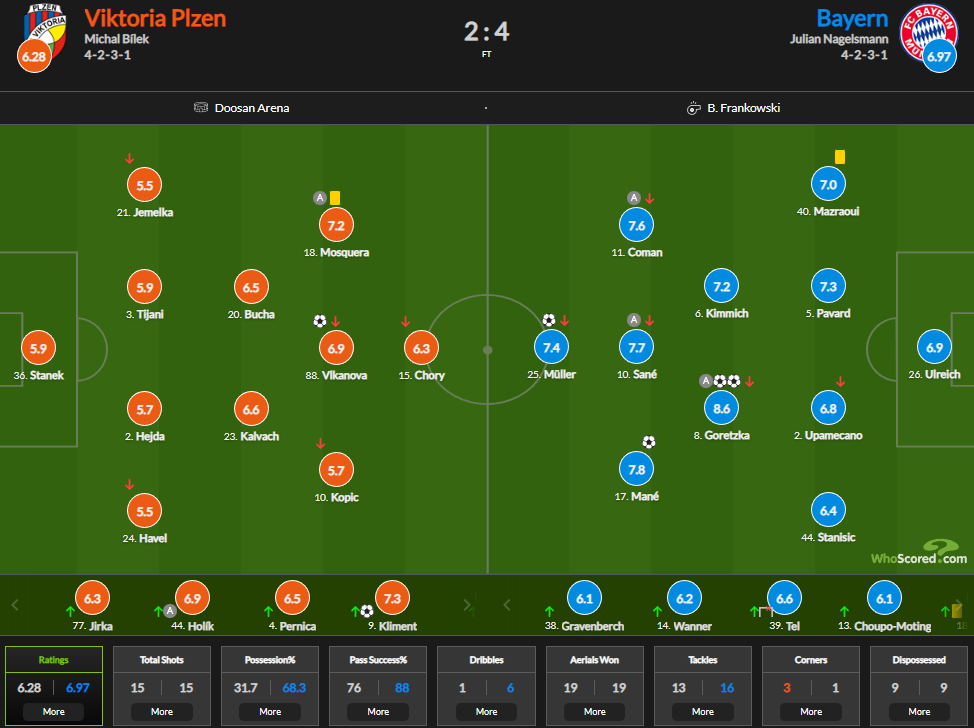Show next Plzen substitutes with right chevron
974x728 pixels.
pos(467,604)
